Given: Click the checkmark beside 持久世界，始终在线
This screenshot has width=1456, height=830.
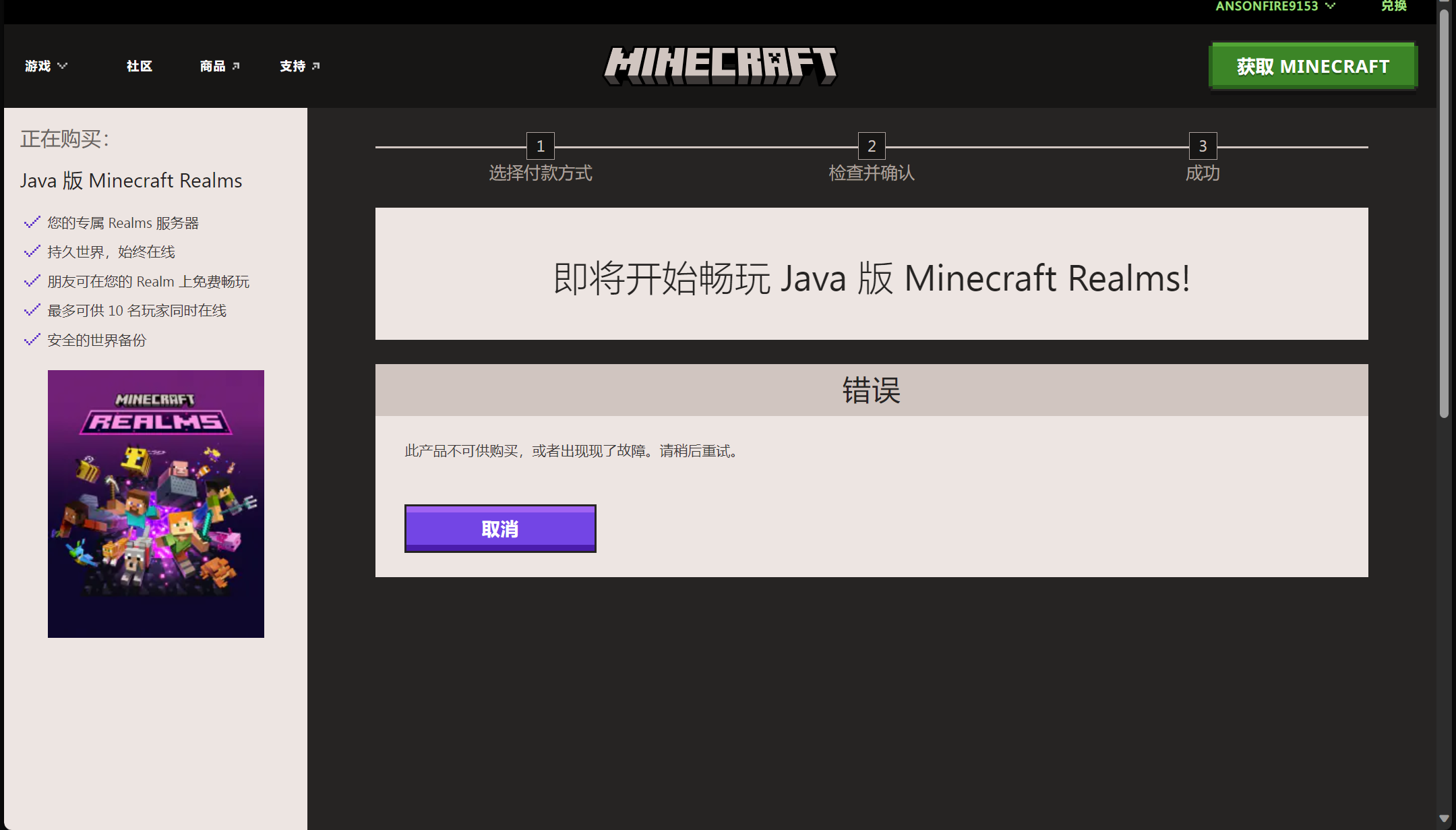Looking at the screenshot, I should (32, 251).
